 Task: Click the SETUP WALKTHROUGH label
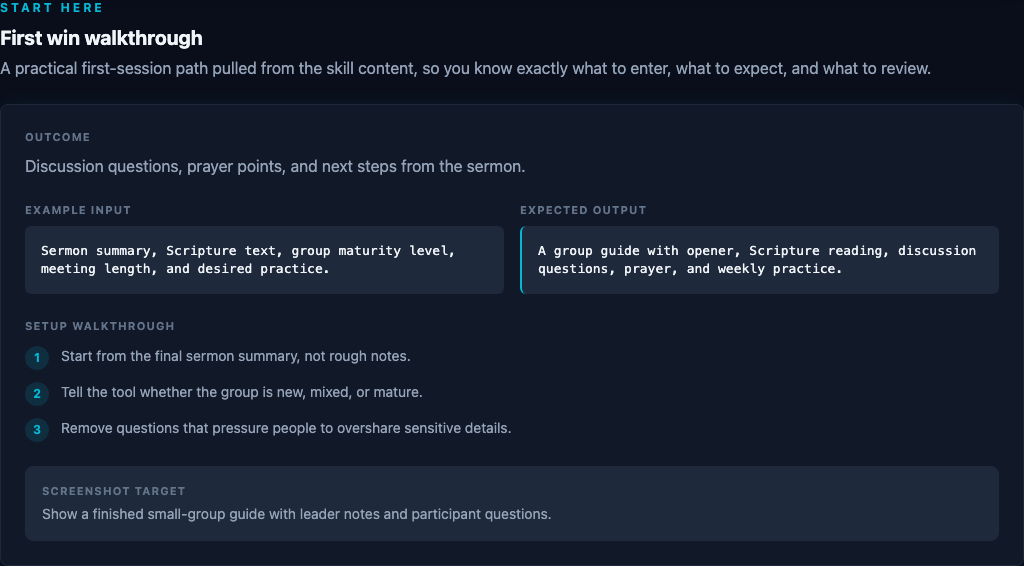[x=100, y=326]
